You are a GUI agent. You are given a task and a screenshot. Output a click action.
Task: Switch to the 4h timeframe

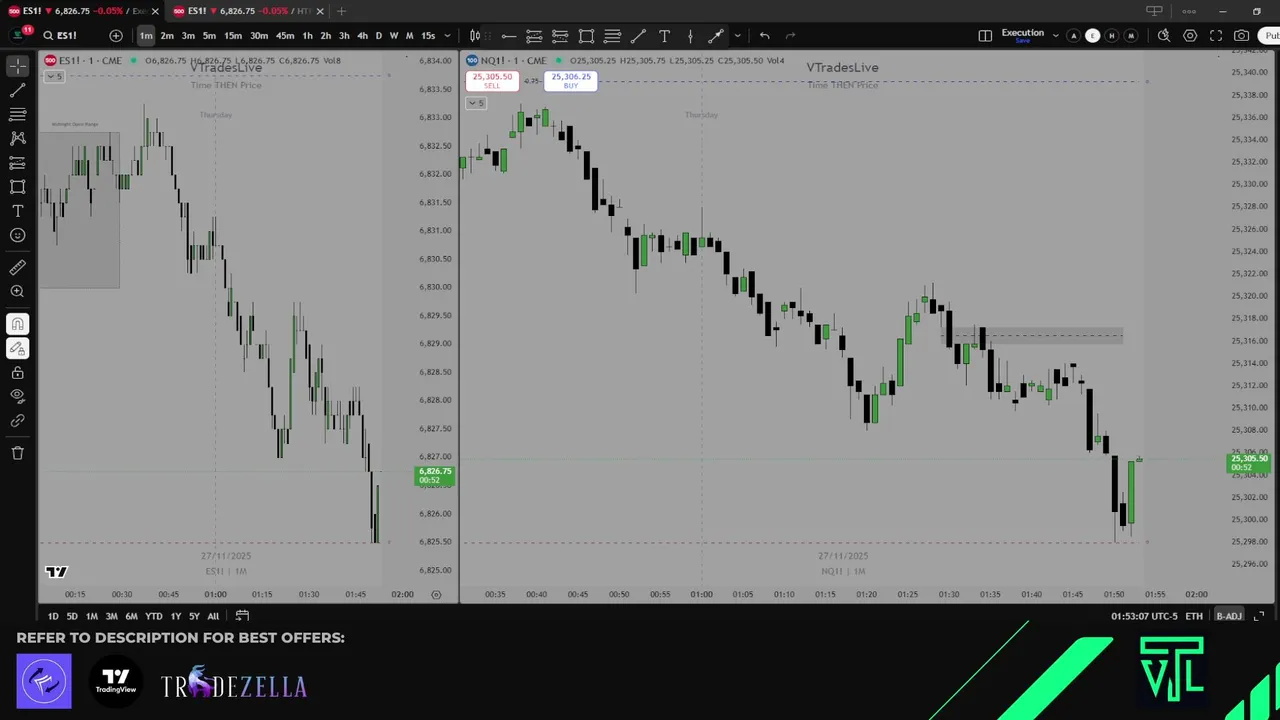click(x=362, y=35)
